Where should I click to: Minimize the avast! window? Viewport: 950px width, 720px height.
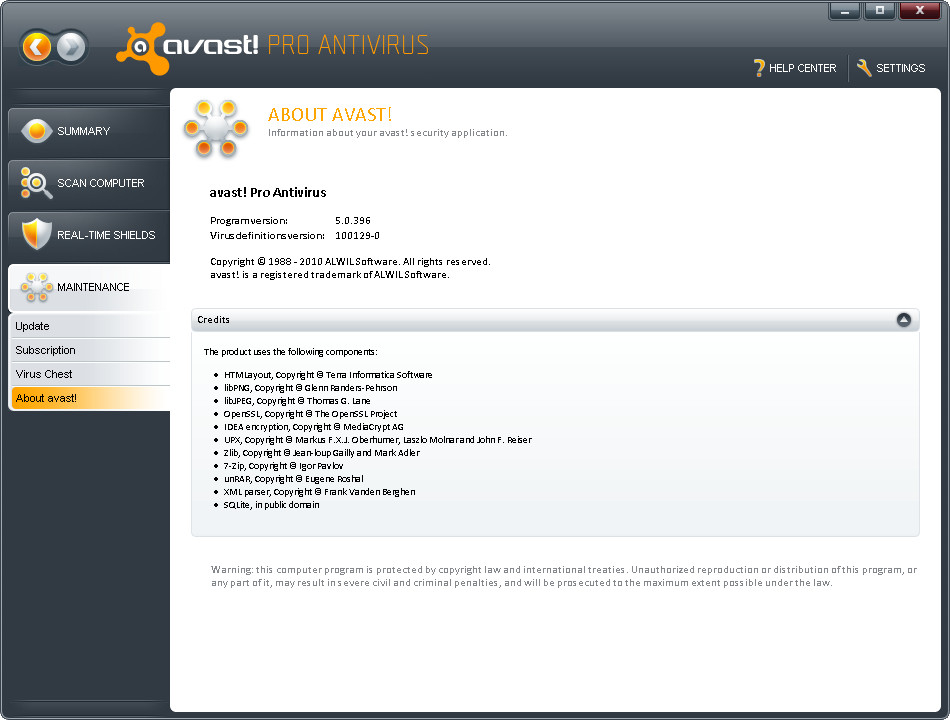845,11
